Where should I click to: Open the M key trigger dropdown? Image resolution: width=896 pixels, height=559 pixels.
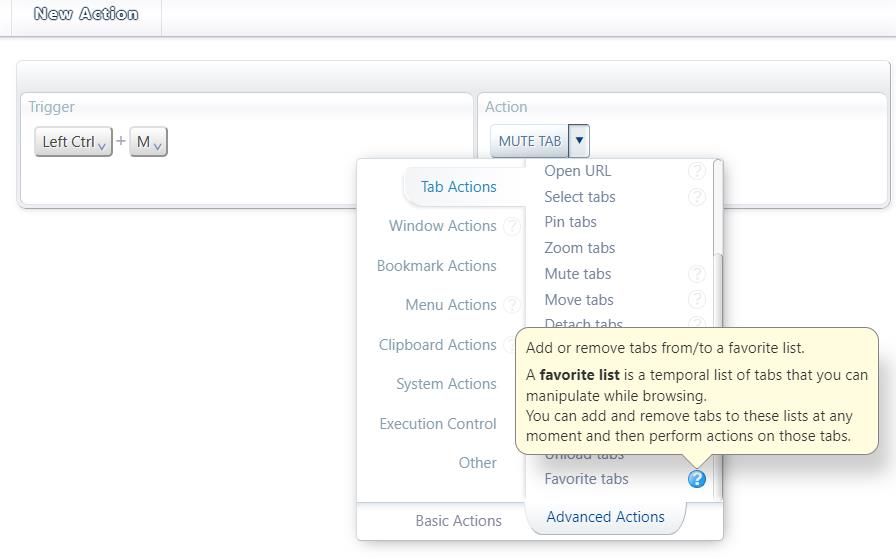(148, 142)
